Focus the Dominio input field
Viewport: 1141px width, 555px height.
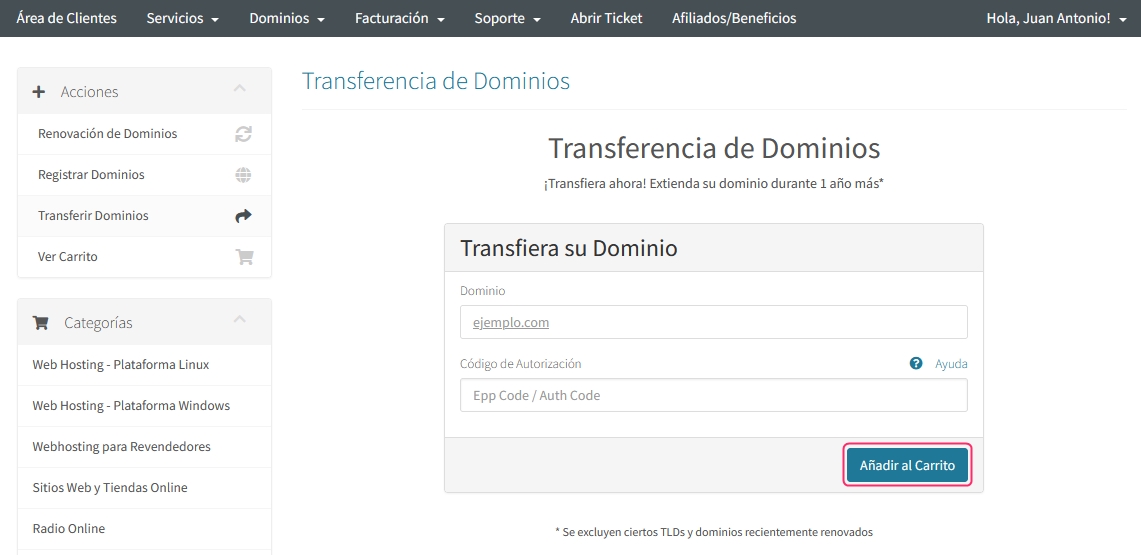pyautogui.click(x=713, y=322)
